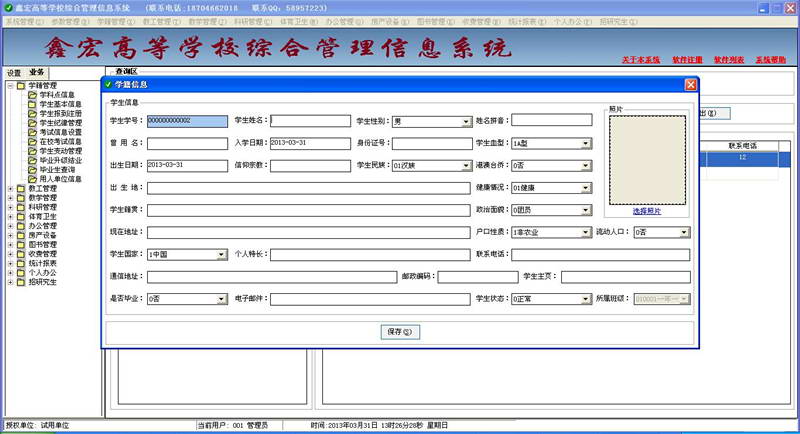Click folder icon beside 在校考试信息

click(x=32, y=142)
